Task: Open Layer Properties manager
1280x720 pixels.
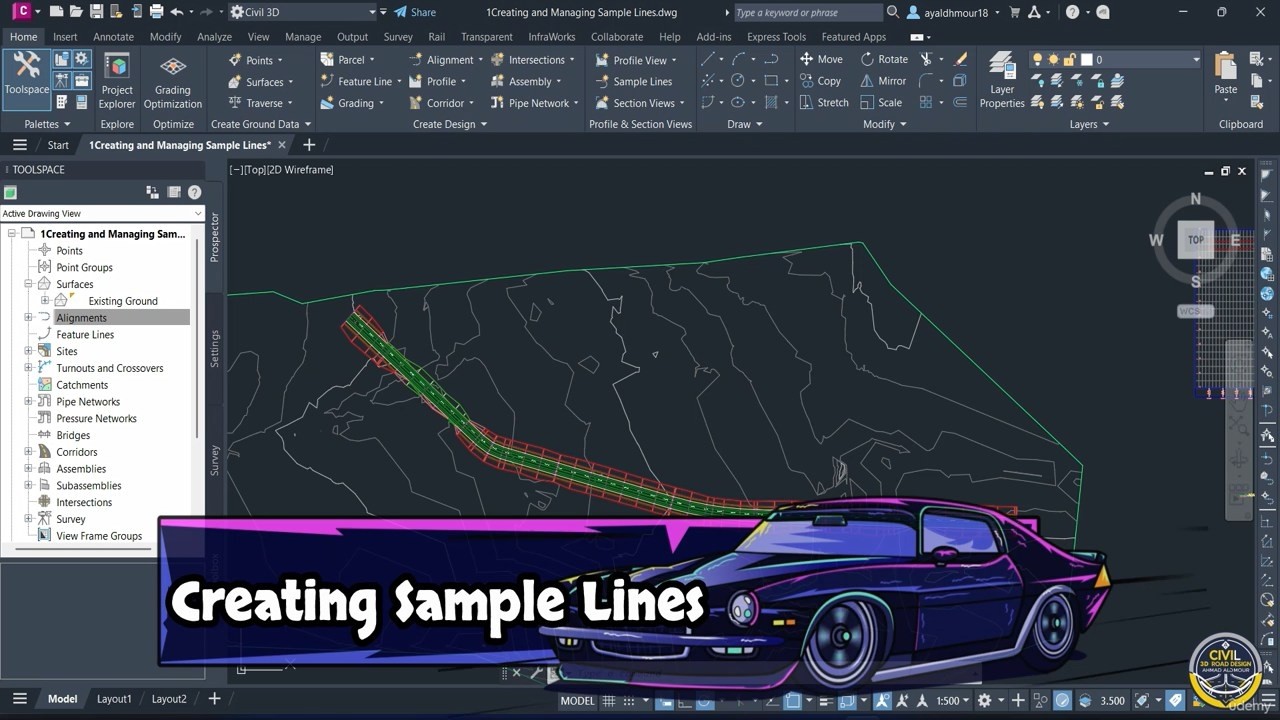Action: click(1002, 80)
